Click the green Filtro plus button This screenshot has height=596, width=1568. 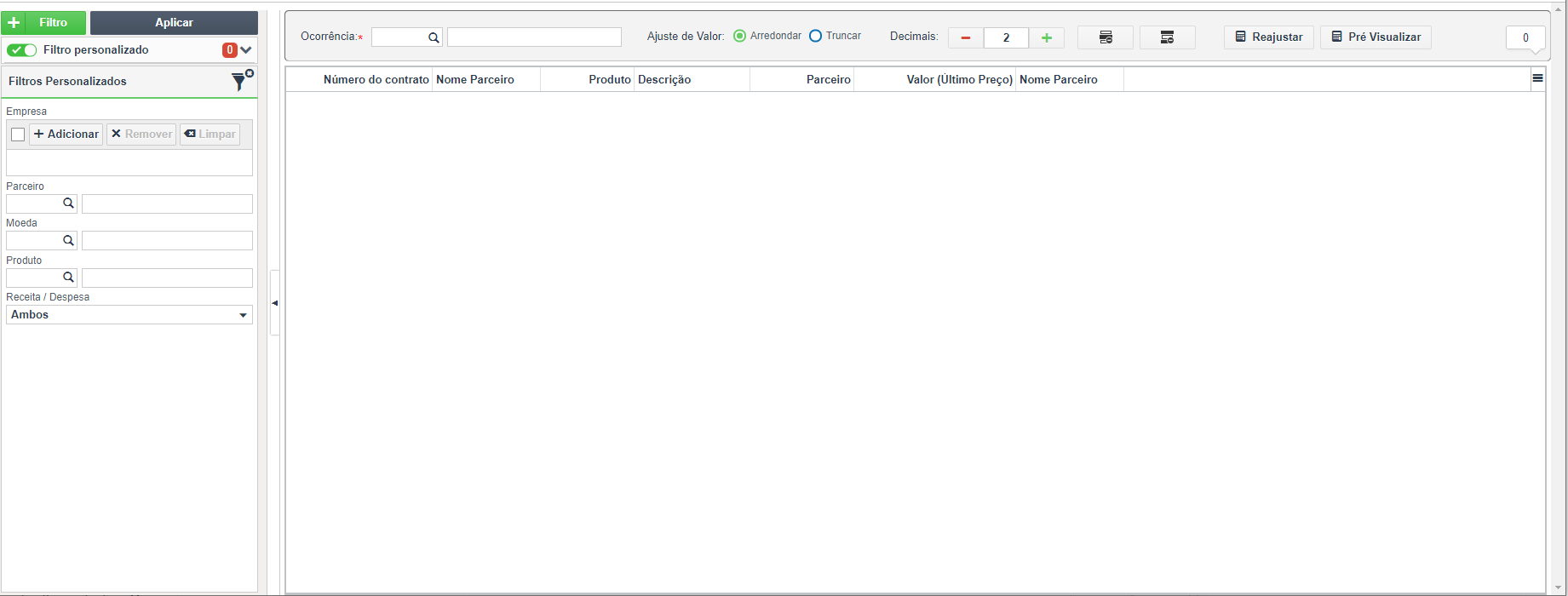(x=43, y=23)
